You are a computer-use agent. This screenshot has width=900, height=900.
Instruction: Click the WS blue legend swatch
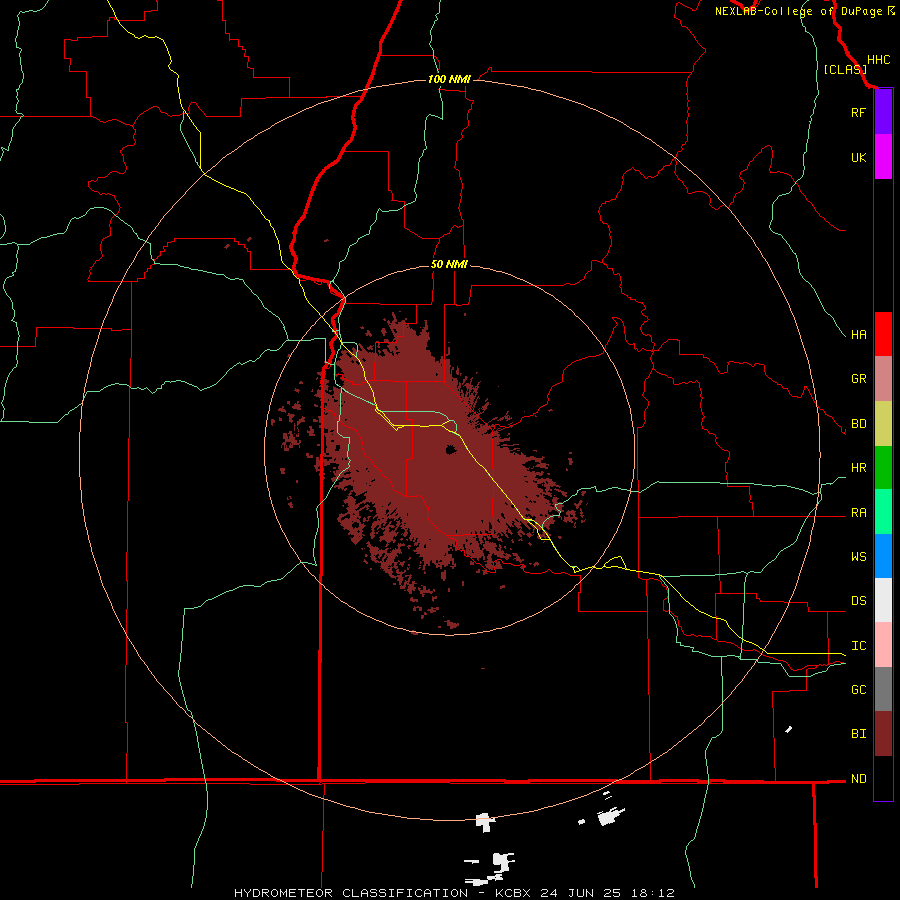(x=883, y=556)
